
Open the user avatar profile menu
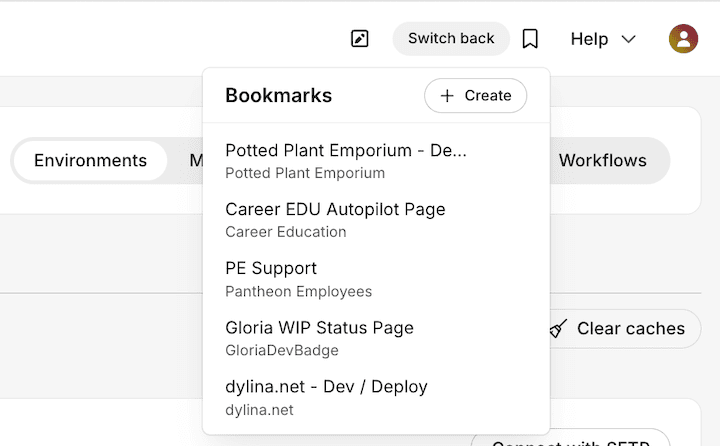683,39
